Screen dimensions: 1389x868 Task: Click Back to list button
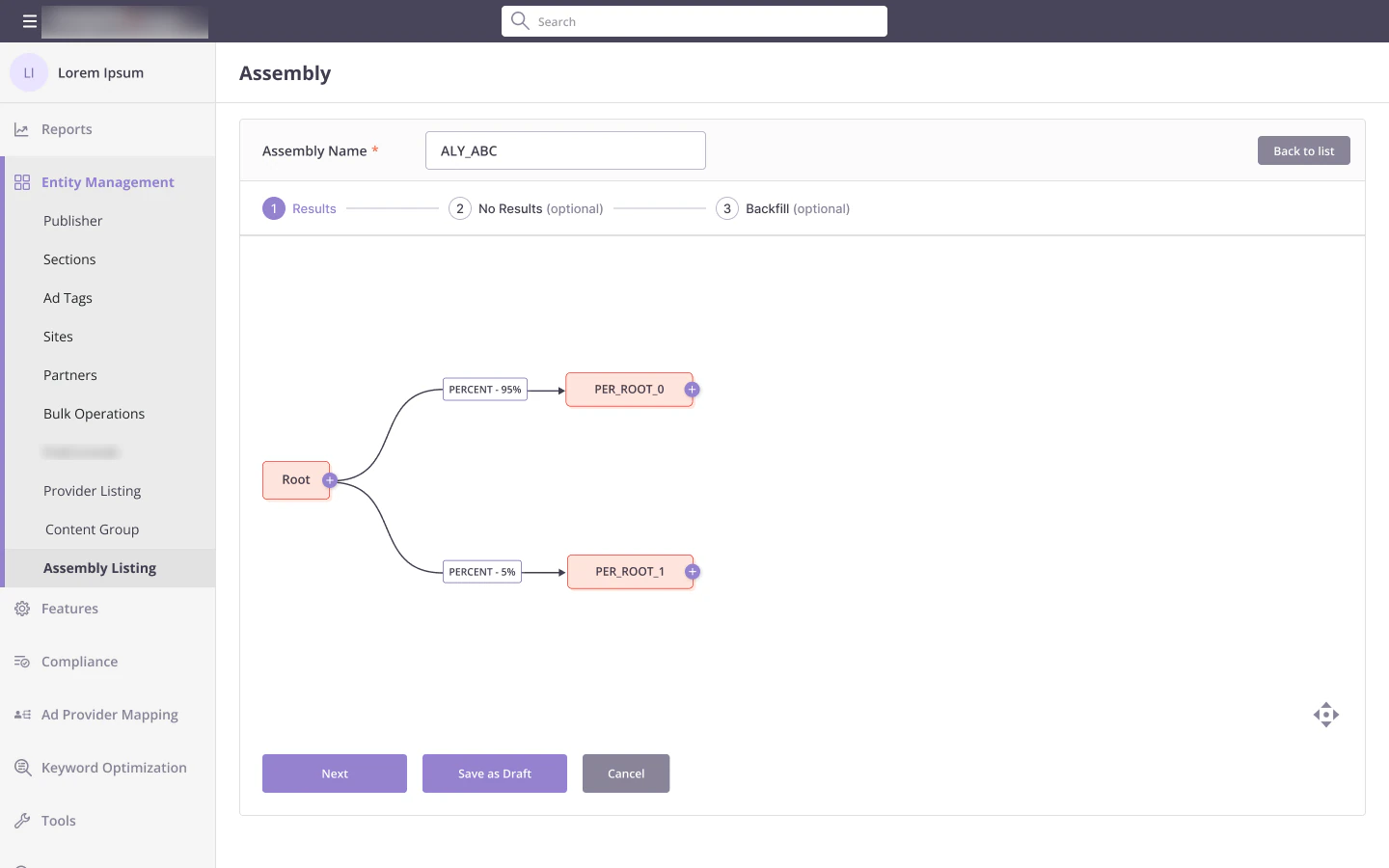1304,150
